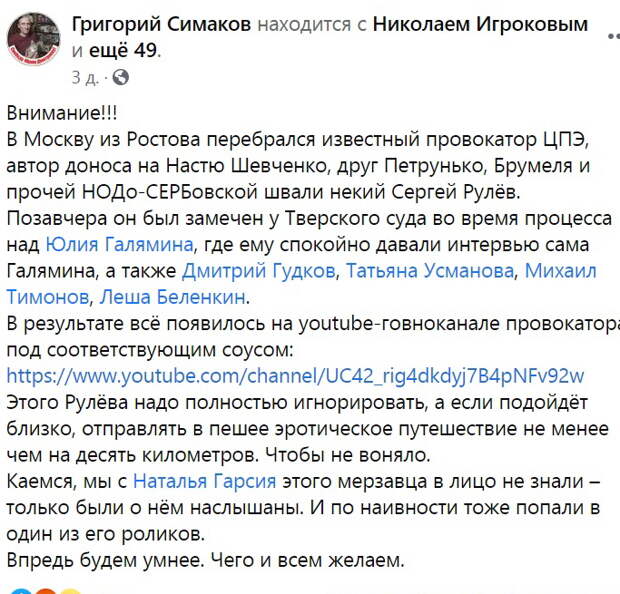Open the three-dot post options menu

click(x=614, y=36)
